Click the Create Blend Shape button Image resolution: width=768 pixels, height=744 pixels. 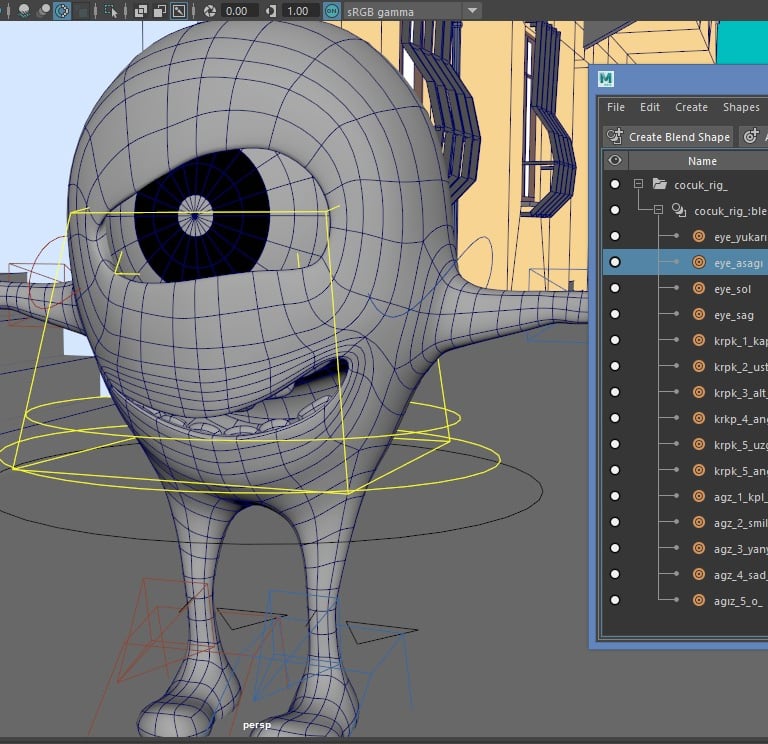click(x=668, y=136)
